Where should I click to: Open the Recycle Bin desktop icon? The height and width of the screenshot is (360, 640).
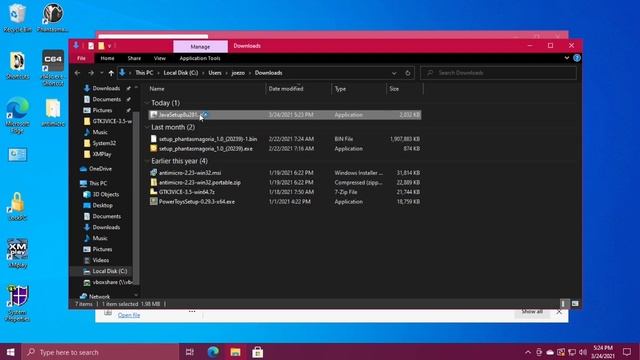(x=17, y=18)
